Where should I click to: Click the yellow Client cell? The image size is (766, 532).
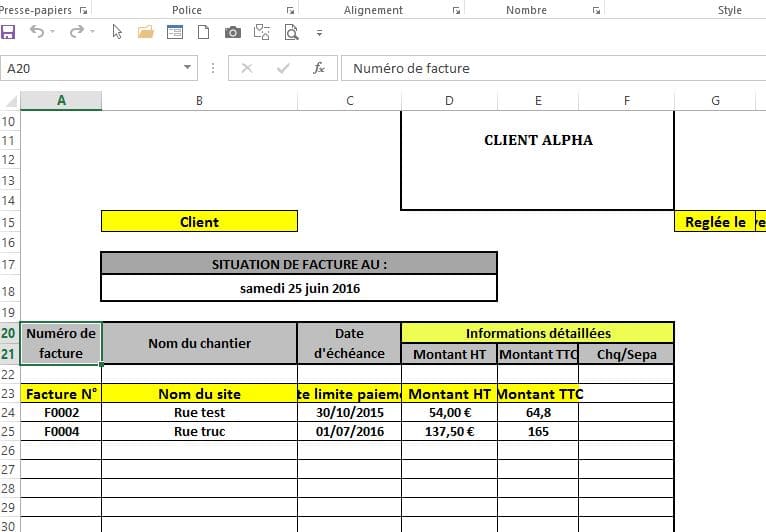(x=199, y=221)
